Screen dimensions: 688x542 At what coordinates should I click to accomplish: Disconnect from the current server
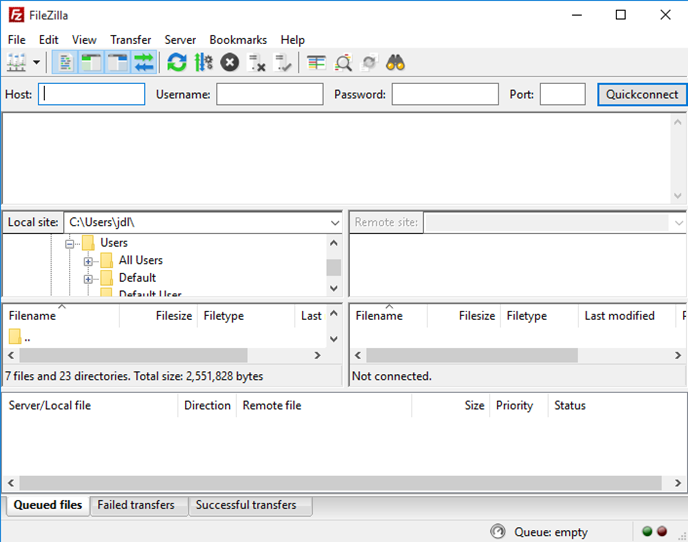pyautogui.click(x=257, y=62)
